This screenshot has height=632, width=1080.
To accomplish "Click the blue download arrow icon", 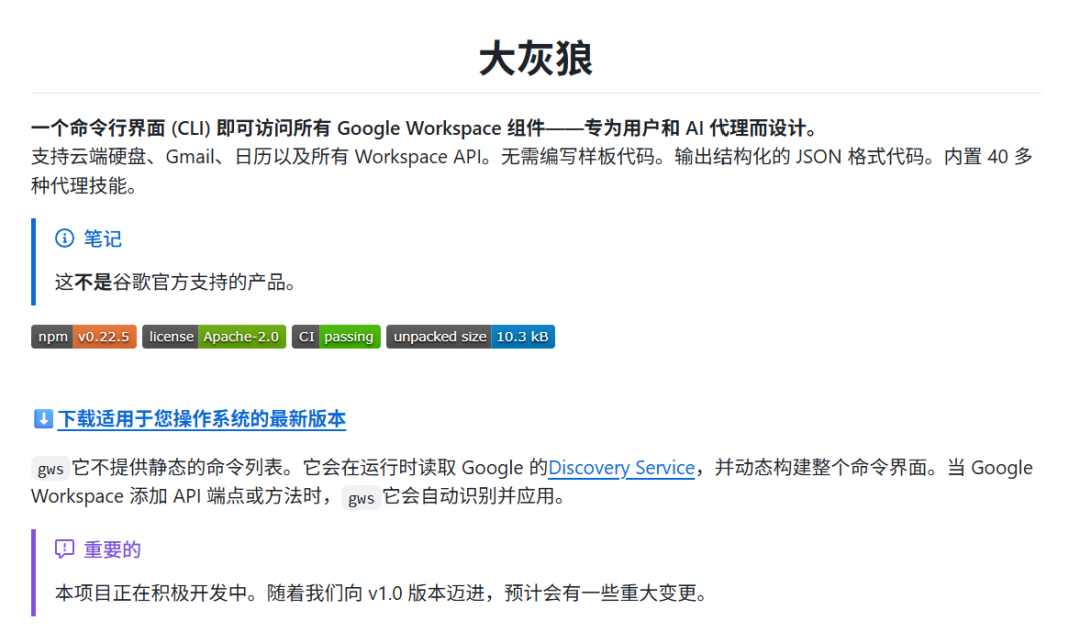I will (x=43, y=419).
